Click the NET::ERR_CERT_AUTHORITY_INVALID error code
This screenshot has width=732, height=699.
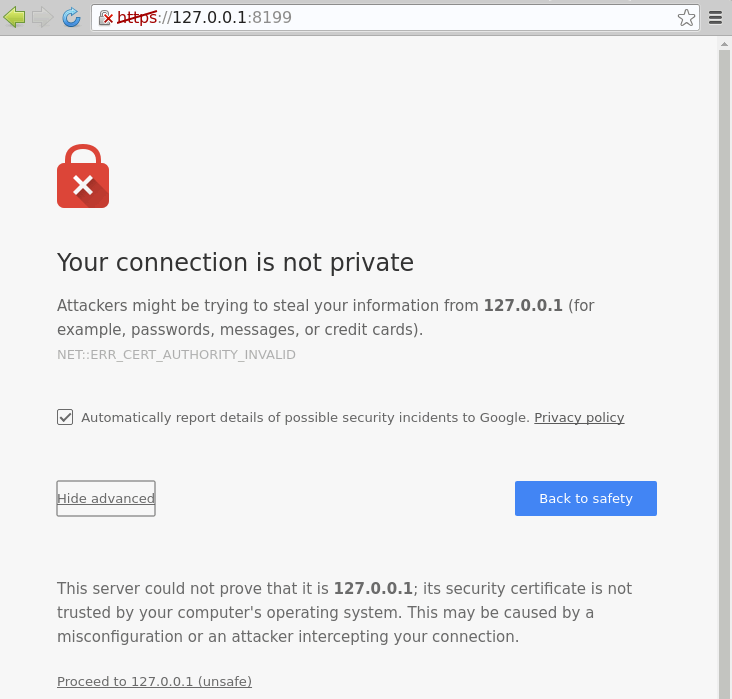(x=176, y=355)
